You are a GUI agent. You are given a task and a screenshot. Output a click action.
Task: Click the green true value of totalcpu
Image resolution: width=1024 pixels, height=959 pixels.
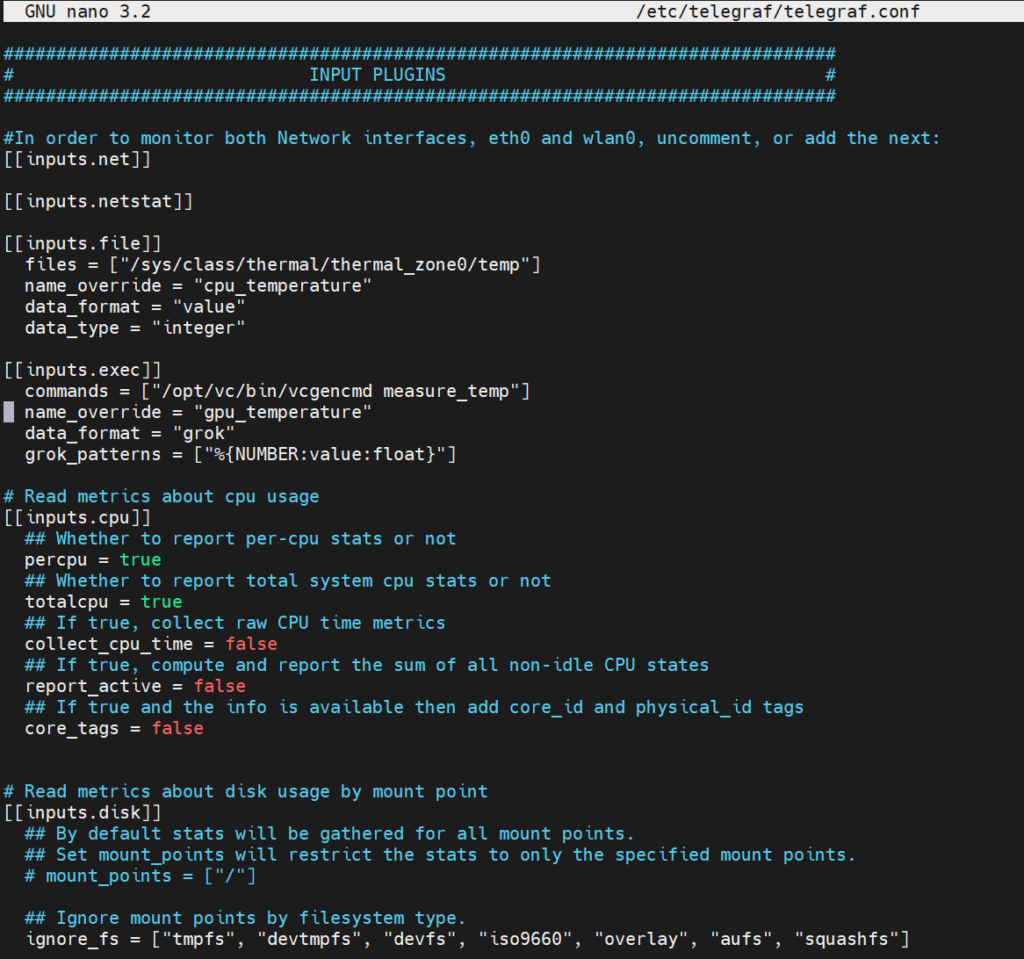[161, 602]
